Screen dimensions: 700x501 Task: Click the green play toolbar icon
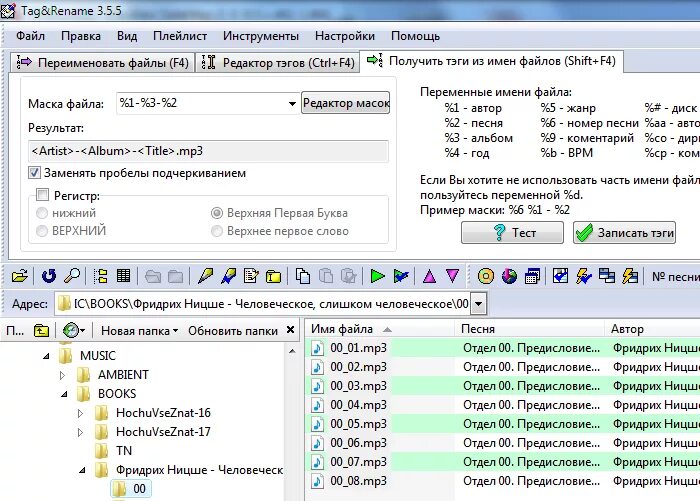pyautogui.click(x=378, y=276)
